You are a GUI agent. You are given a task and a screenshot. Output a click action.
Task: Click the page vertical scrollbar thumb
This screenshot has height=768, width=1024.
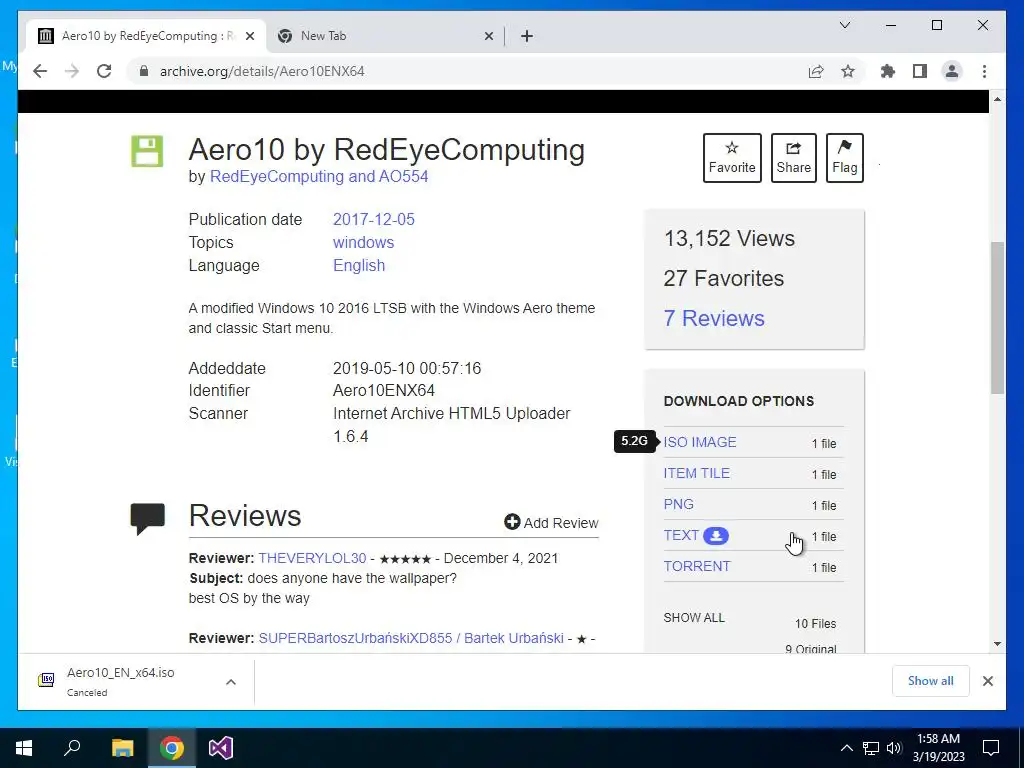[x=997, y=317]
